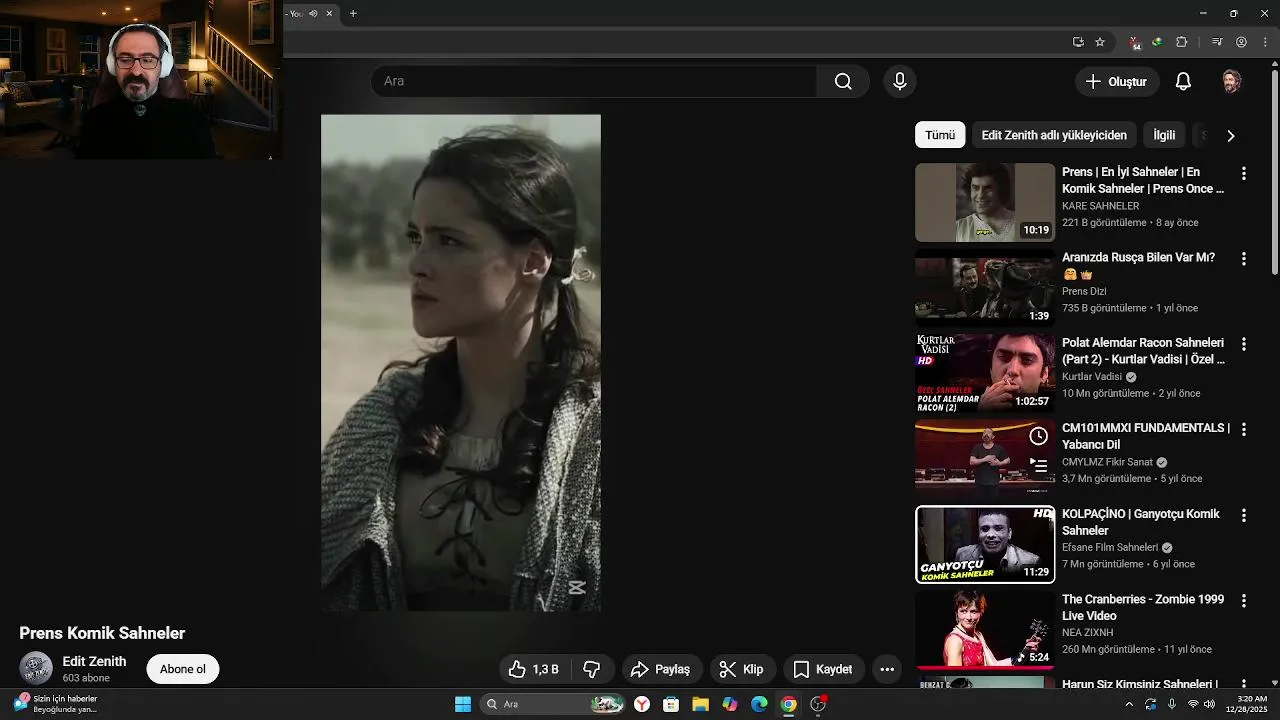Share the video using Paylaş
This screenshot has width=1280, height=720.
click(x=661, y=669)
